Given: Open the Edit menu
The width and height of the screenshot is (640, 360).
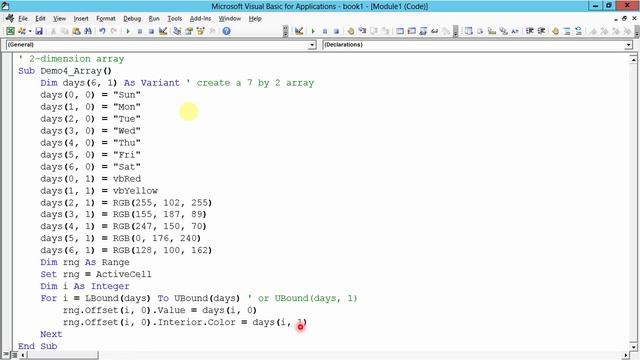Looking at the screenshot, I should click(x=40, y=19).
